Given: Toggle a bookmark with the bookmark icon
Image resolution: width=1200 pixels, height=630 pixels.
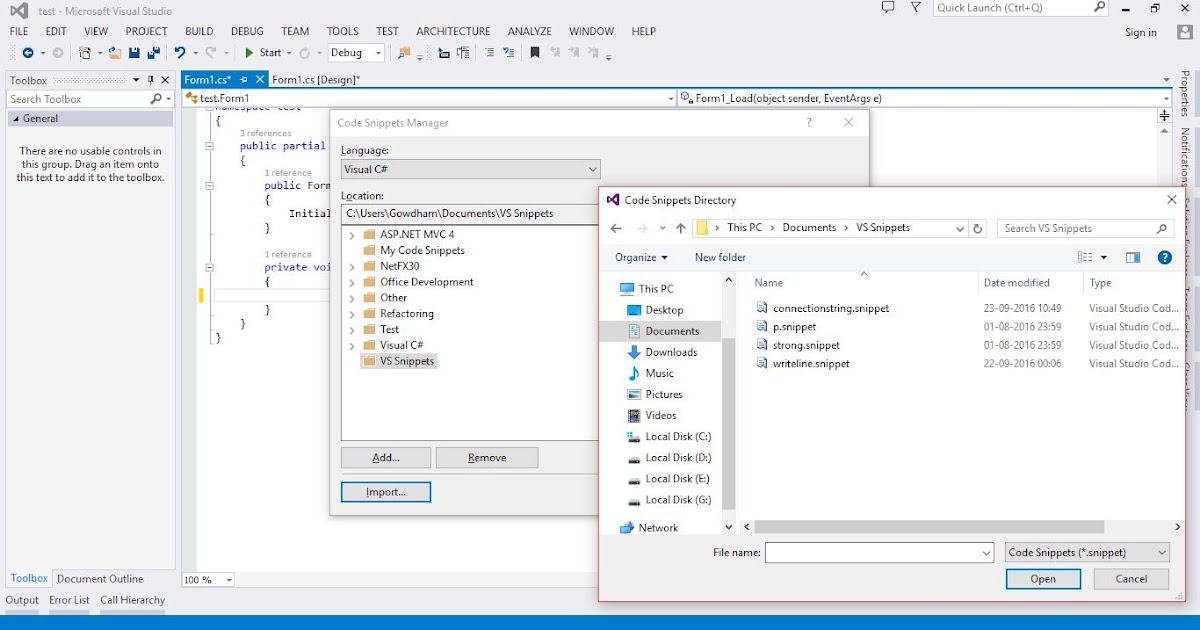Looking at the screenshot, I should point(533,52).
